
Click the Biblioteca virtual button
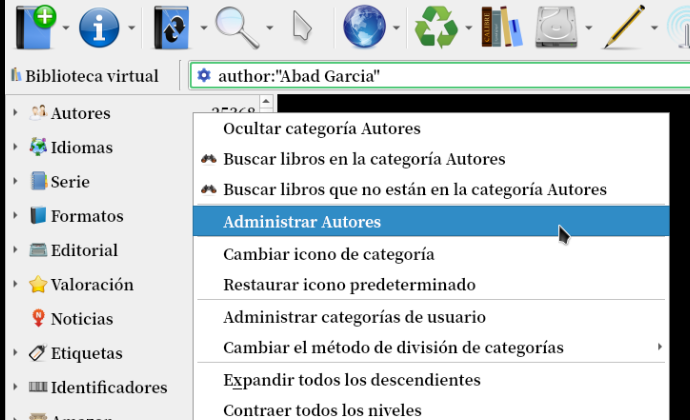point(84,76)
